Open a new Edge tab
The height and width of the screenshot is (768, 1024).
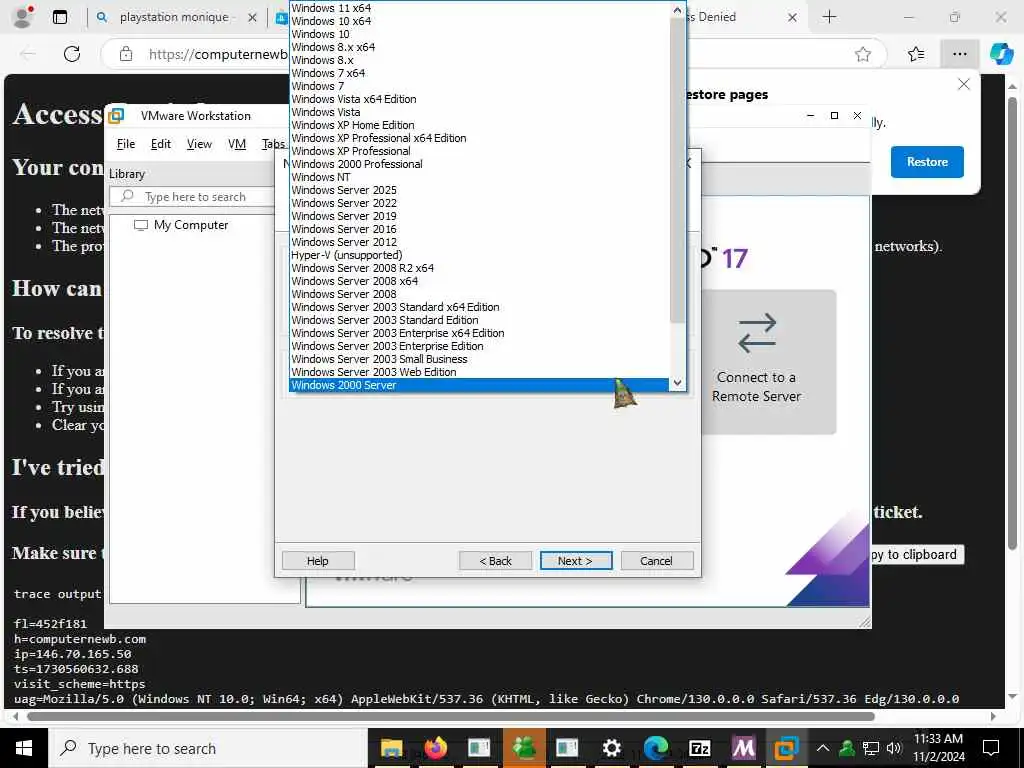pyautogui.click(x=829, y=17)
